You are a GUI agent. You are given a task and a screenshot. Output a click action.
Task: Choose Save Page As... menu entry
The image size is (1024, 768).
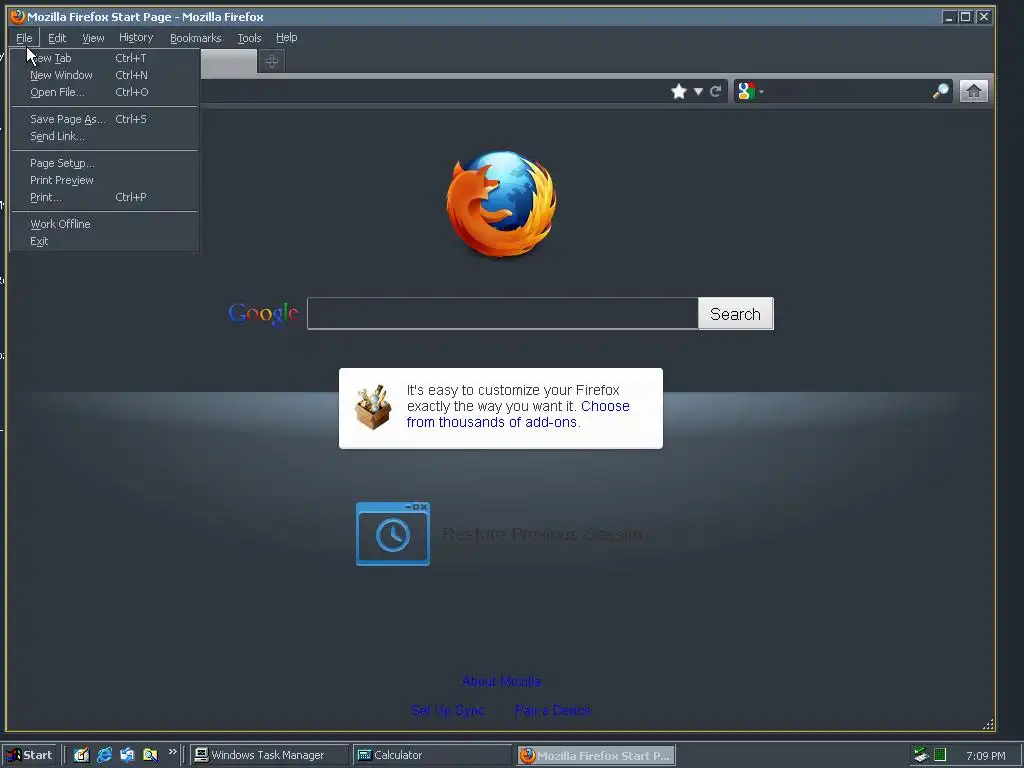104,119
